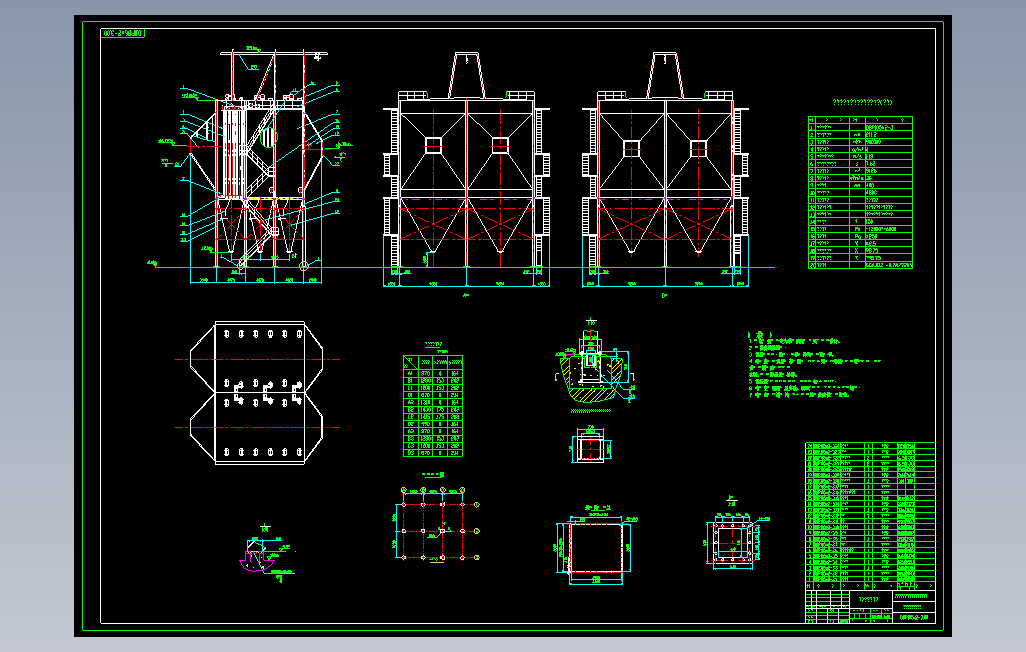Screen dimensions: 1026x652
Task: Click the title block in bottom-right corner
Action: click(x=870, y=606)
